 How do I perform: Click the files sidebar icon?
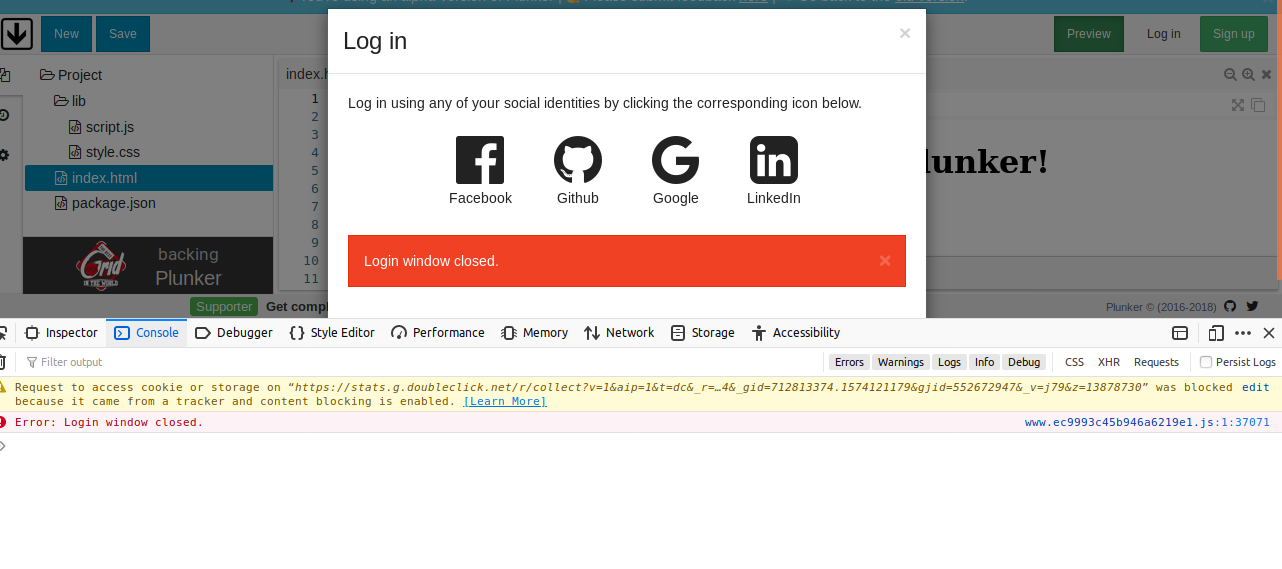4,76
